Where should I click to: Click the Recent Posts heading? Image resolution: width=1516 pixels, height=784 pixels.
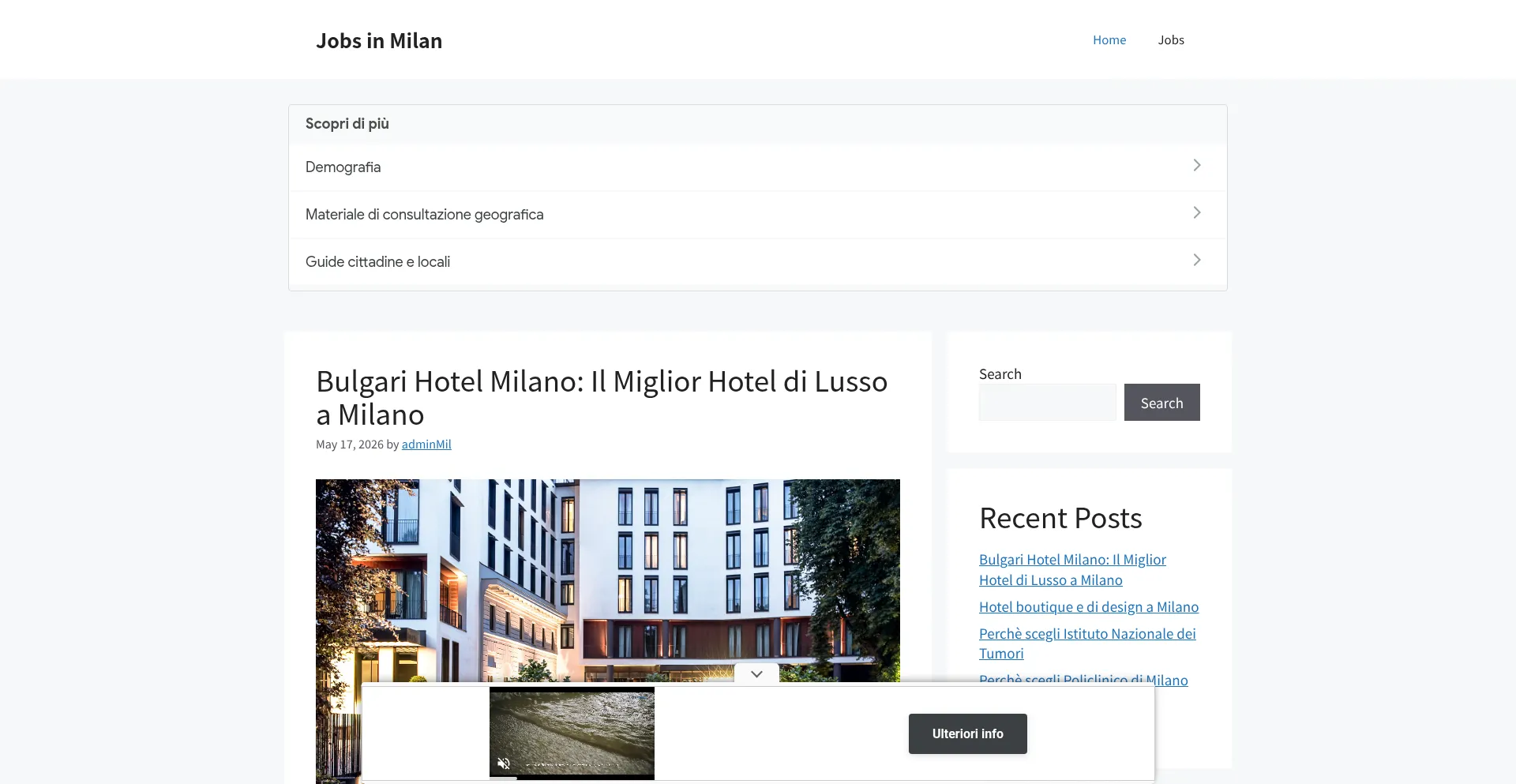(1060, 518)
